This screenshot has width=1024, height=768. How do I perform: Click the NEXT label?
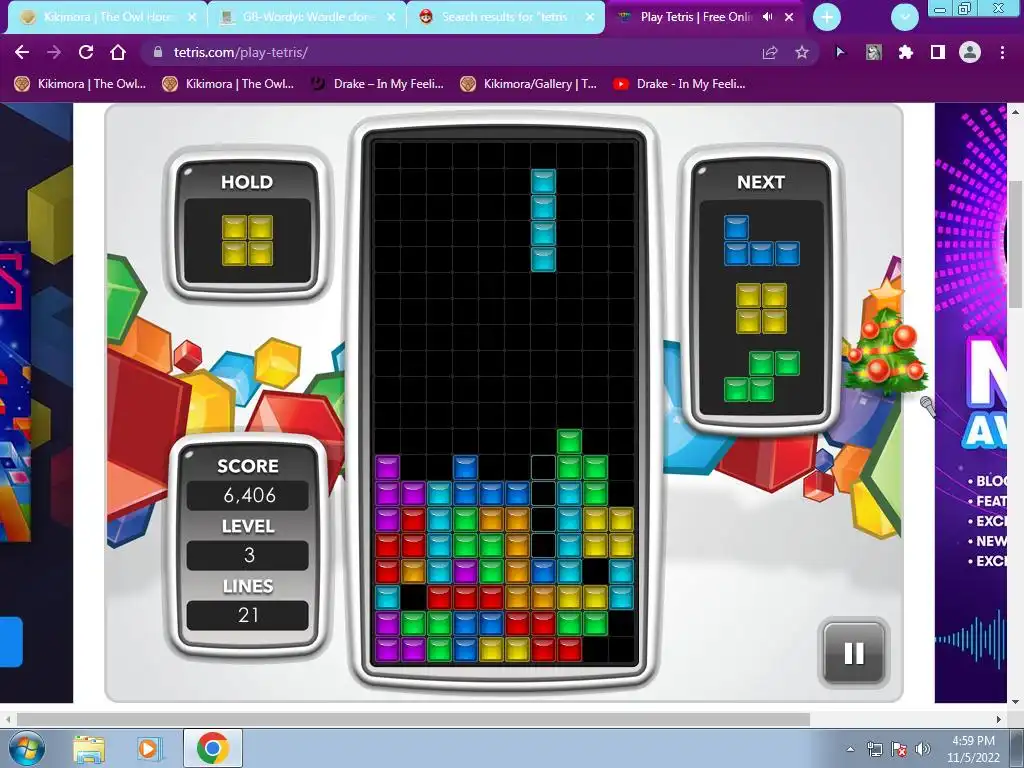[x=761, y=182]
